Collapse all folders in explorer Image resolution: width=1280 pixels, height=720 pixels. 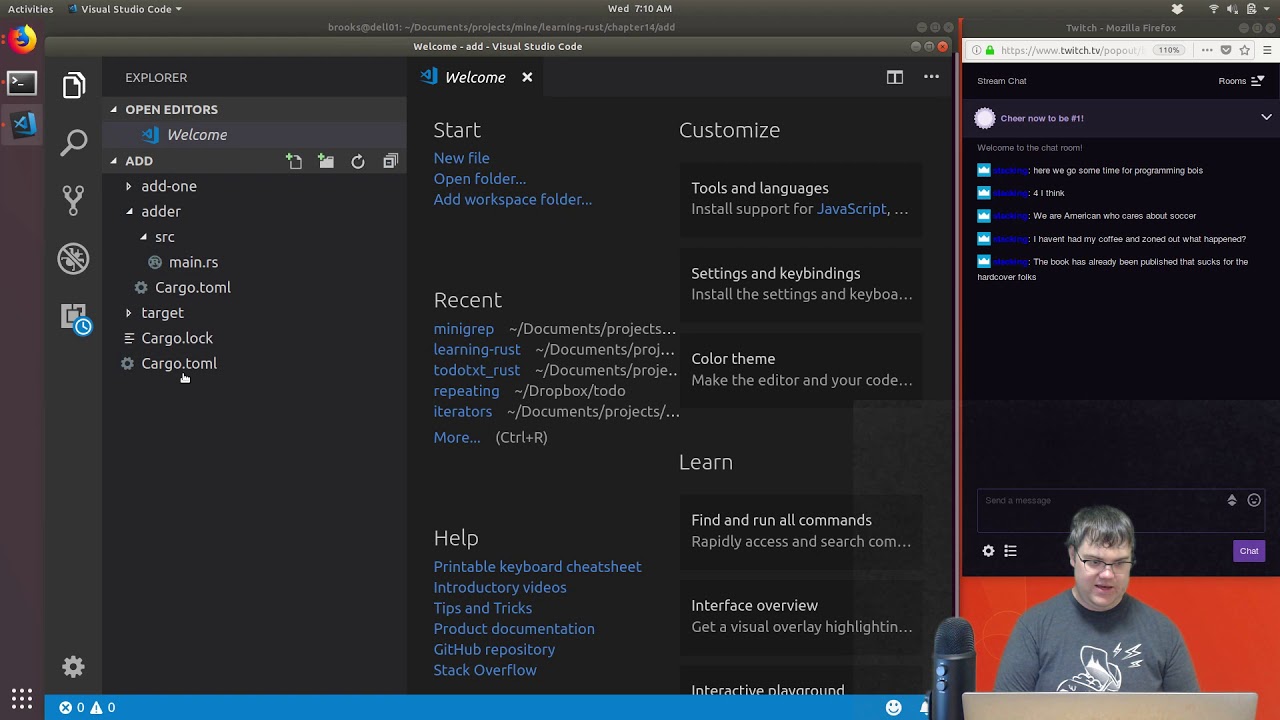click(390, 161)
